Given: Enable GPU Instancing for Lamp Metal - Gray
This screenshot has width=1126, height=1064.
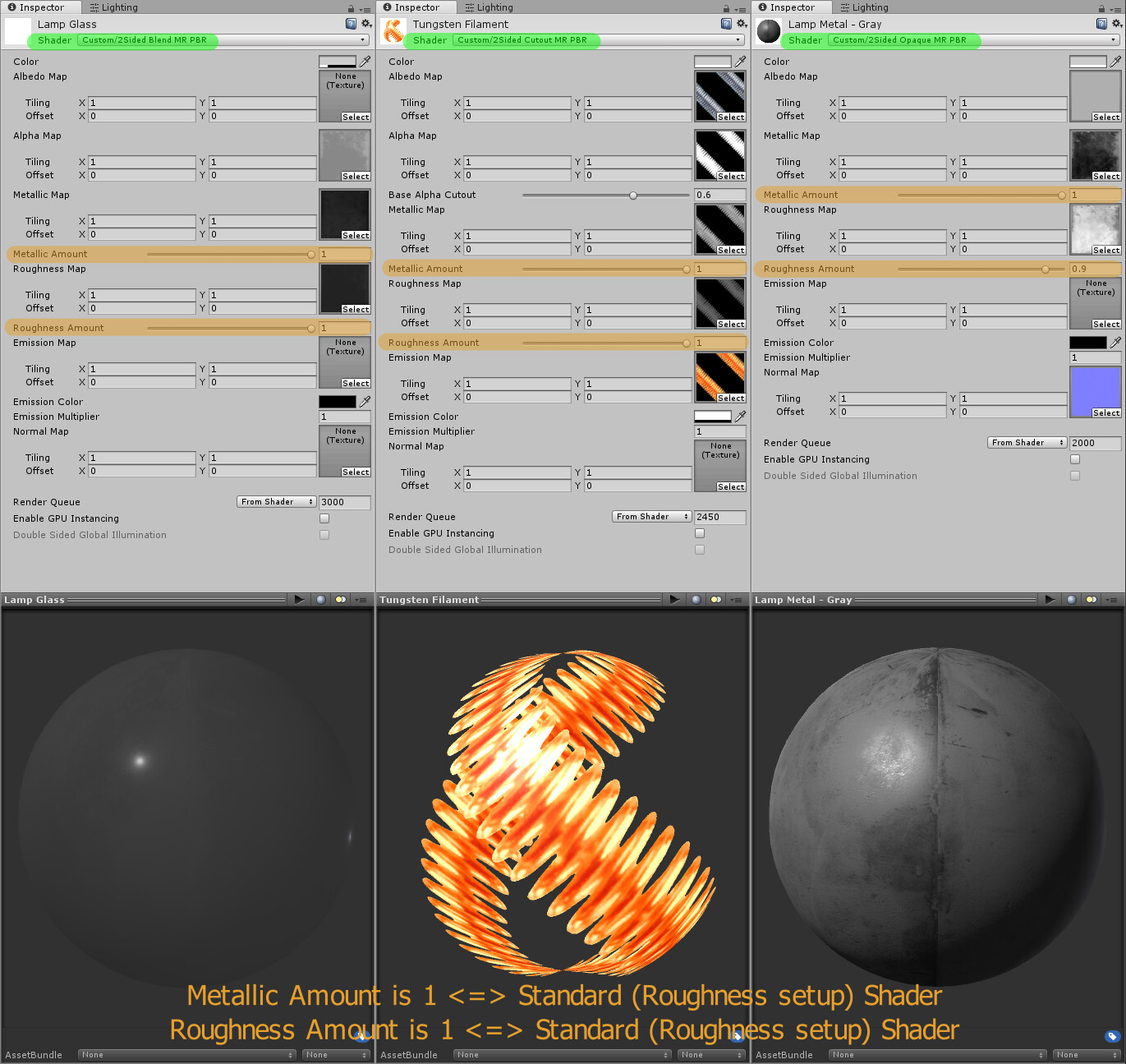Looking at the screenshot, I should pyautogui.click(x=1075, y=459).
